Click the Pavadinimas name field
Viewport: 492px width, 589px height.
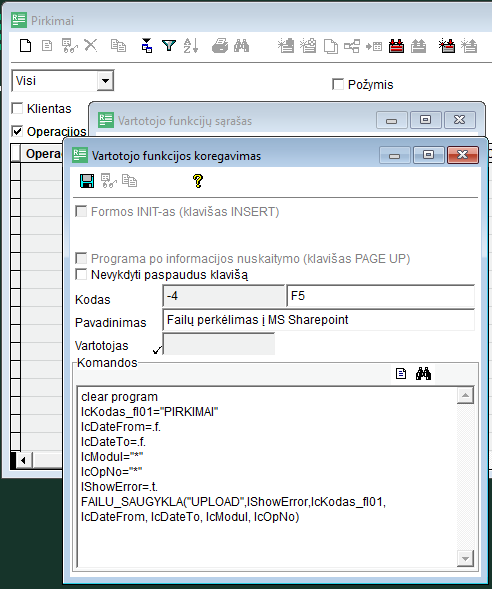tap(318, 320)
